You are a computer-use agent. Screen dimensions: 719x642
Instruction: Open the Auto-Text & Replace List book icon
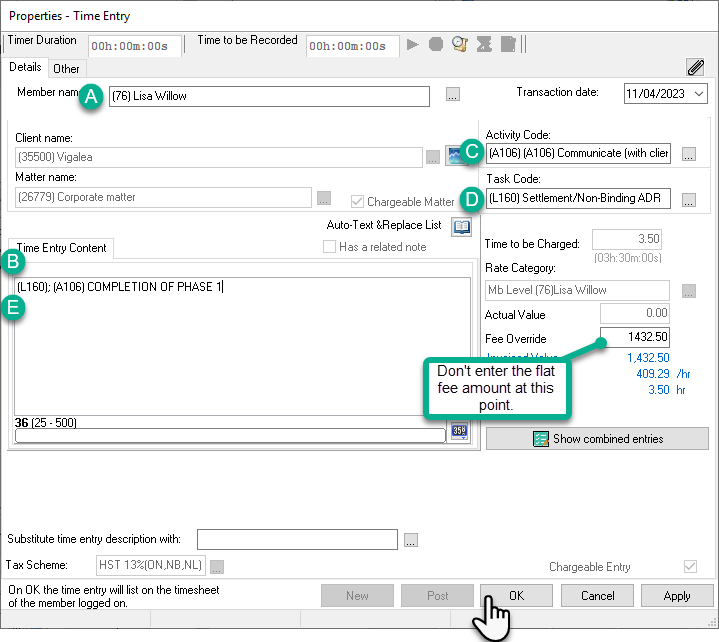click(461, 227)
